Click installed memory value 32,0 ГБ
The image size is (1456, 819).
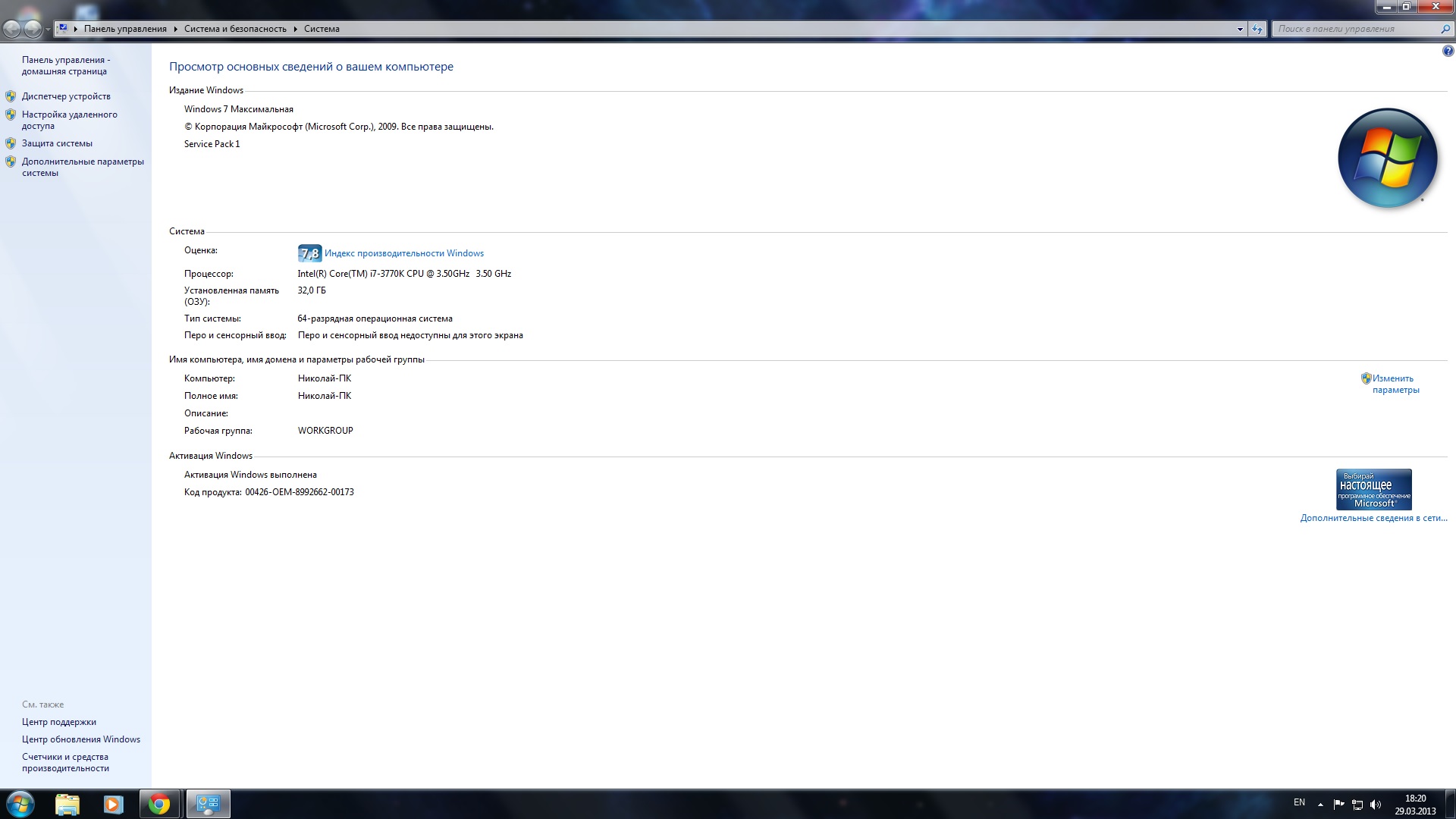click(x=312, y=290)
